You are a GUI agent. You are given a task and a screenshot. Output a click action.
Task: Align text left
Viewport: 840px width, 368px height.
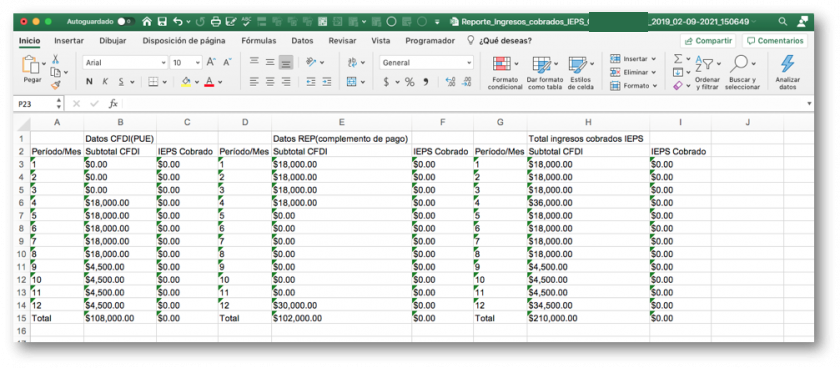click(254, 82)
